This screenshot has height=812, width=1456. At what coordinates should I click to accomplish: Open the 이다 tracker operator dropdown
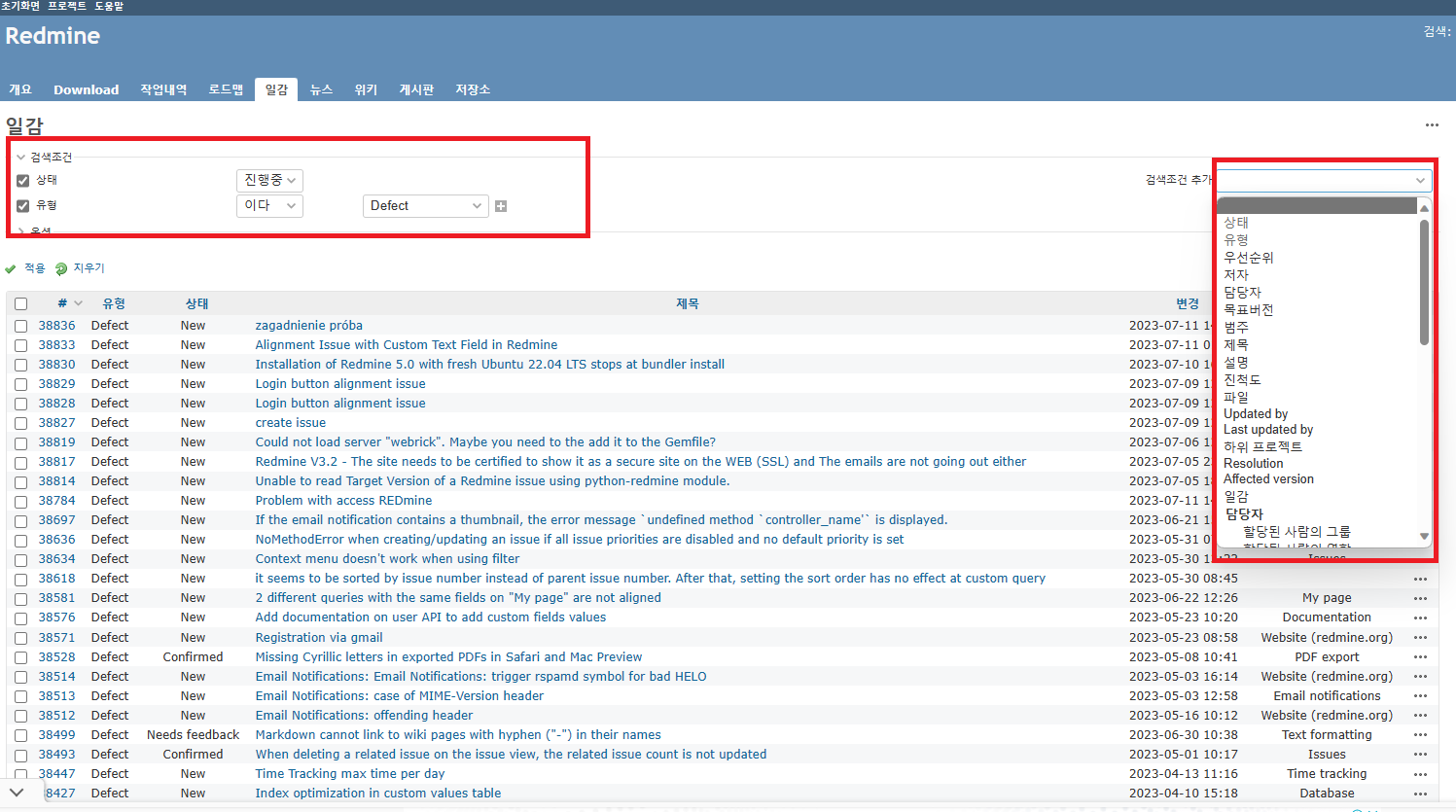coord(269,206)
